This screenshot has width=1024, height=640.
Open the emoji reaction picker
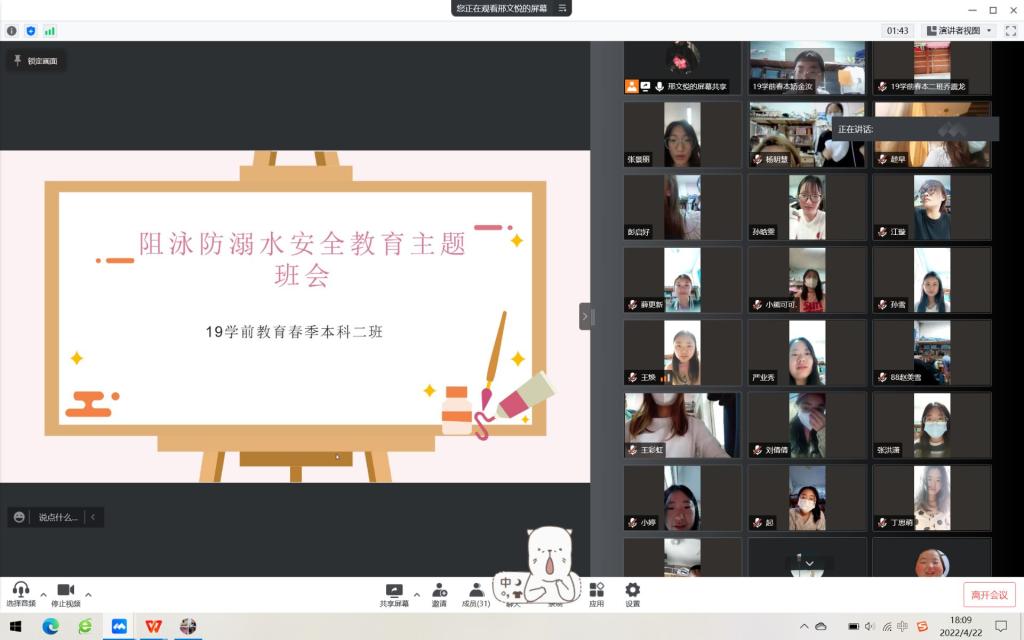click(19, 517)
